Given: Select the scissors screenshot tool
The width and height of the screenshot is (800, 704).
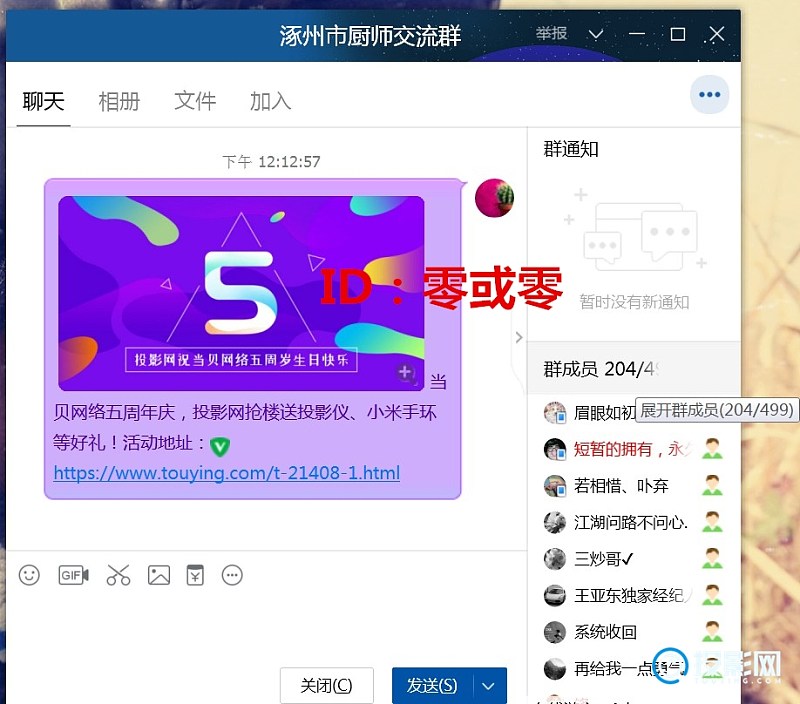Looking at the screenshot, I should (x=118, y=575).
